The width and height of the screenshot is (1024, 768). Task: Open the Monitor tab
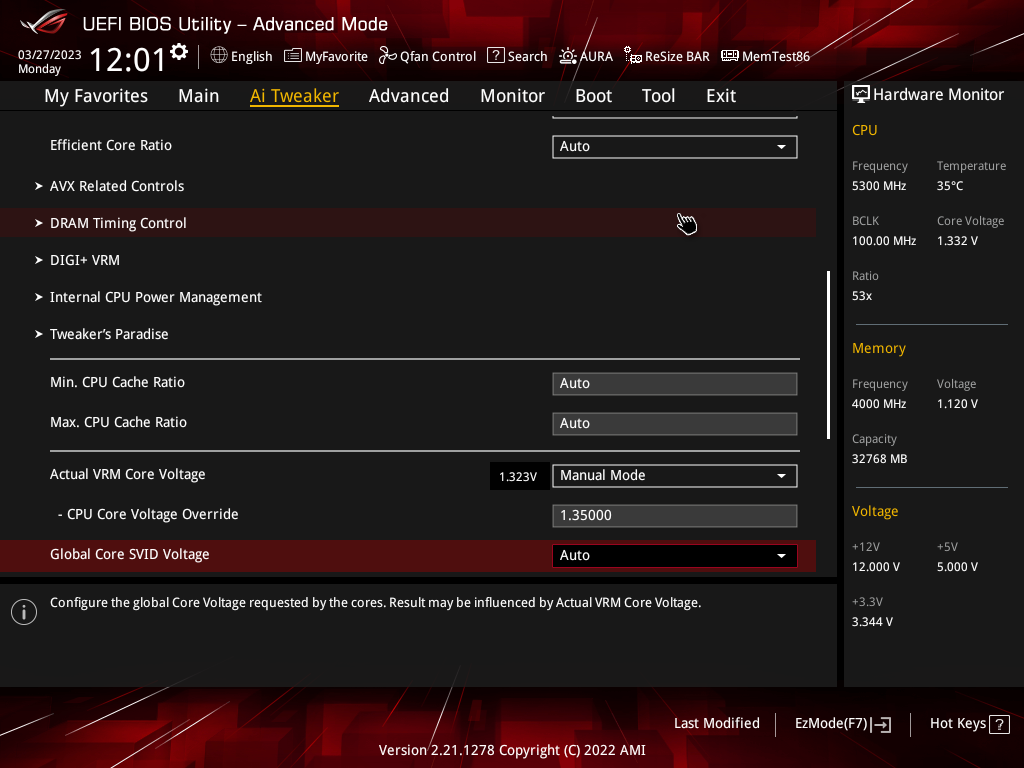pos(513,96)
